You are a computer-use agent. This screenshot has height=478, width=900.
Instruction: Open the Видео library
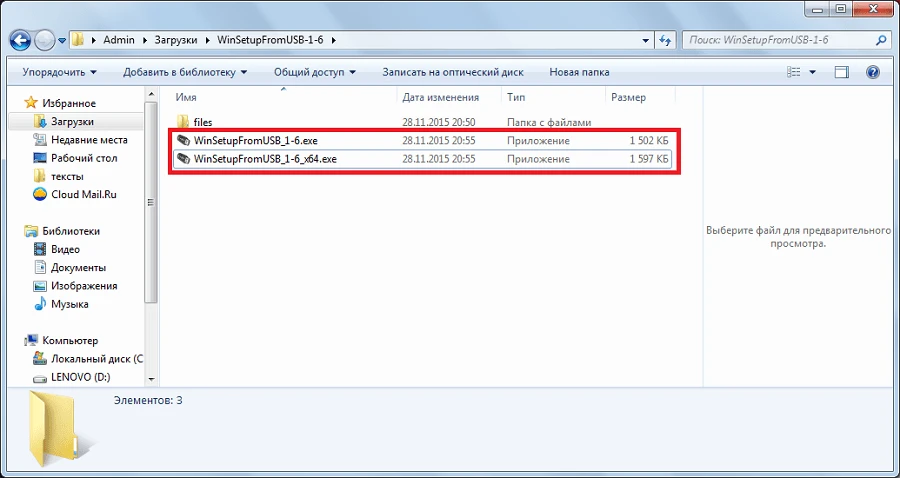(x=65, y=250)
